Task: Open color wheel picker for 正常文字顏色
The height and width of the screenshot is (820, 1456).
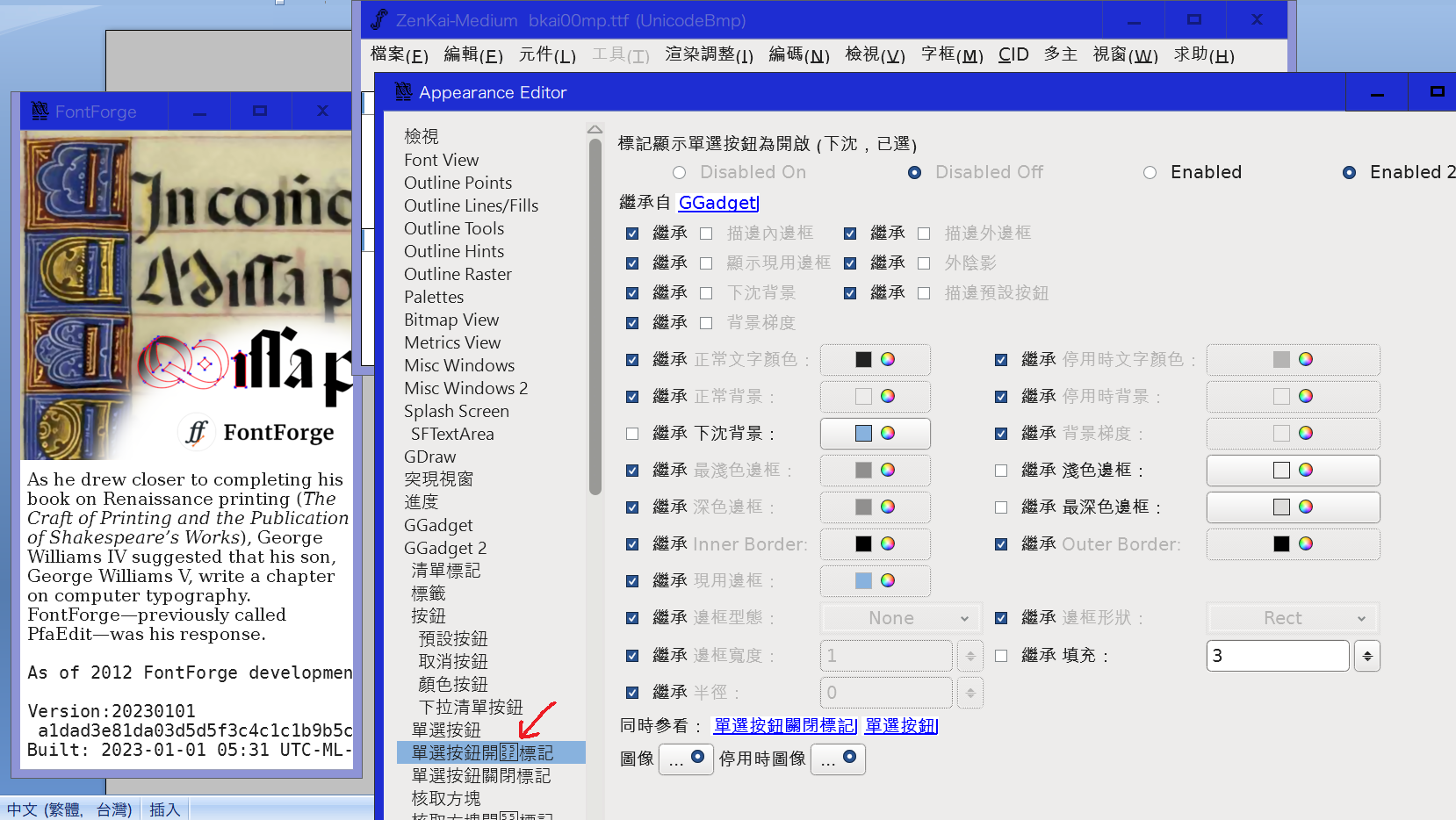Action: [x=888, y=360]
